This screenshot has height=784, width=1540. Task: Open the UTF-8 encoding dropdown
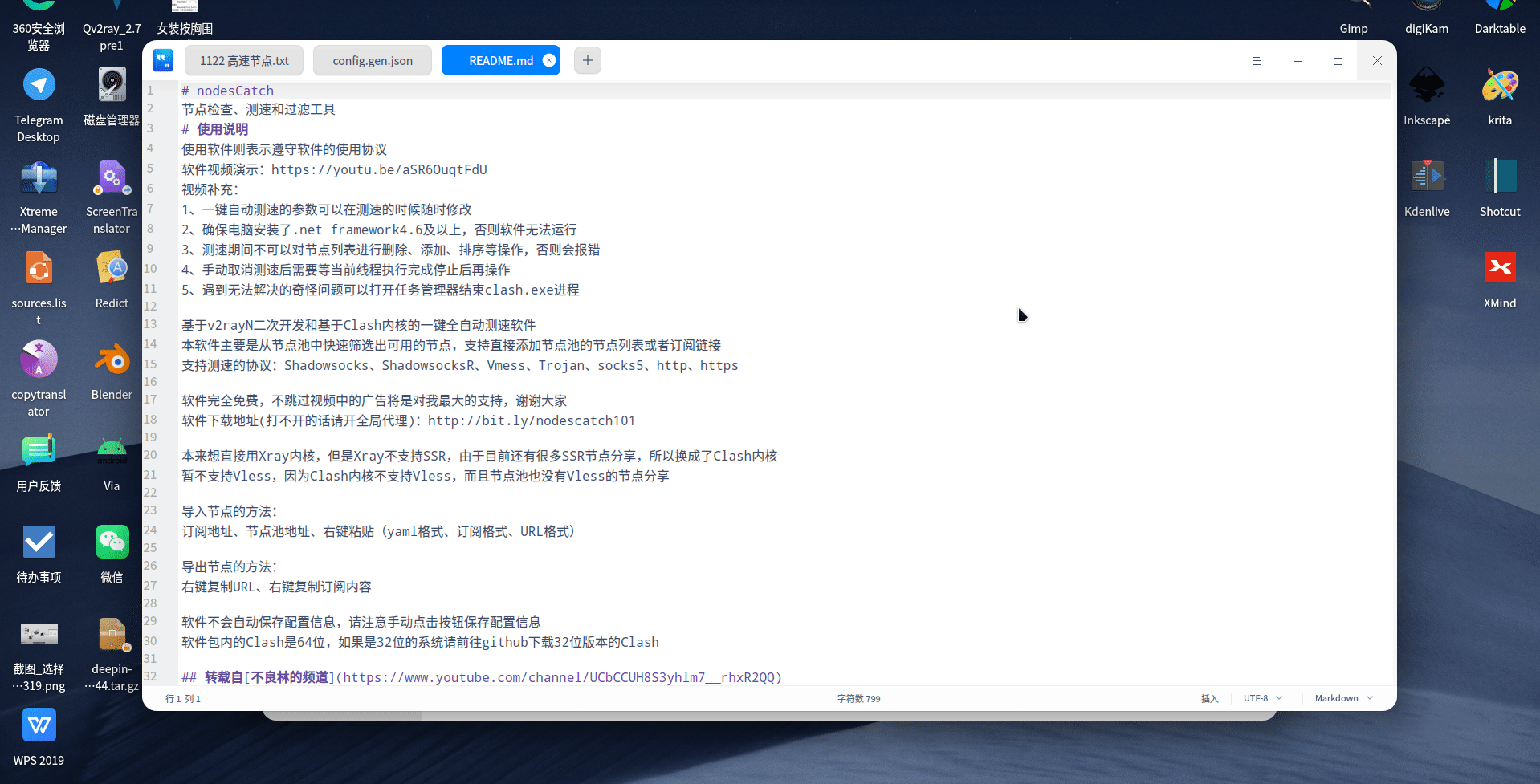1261,698
